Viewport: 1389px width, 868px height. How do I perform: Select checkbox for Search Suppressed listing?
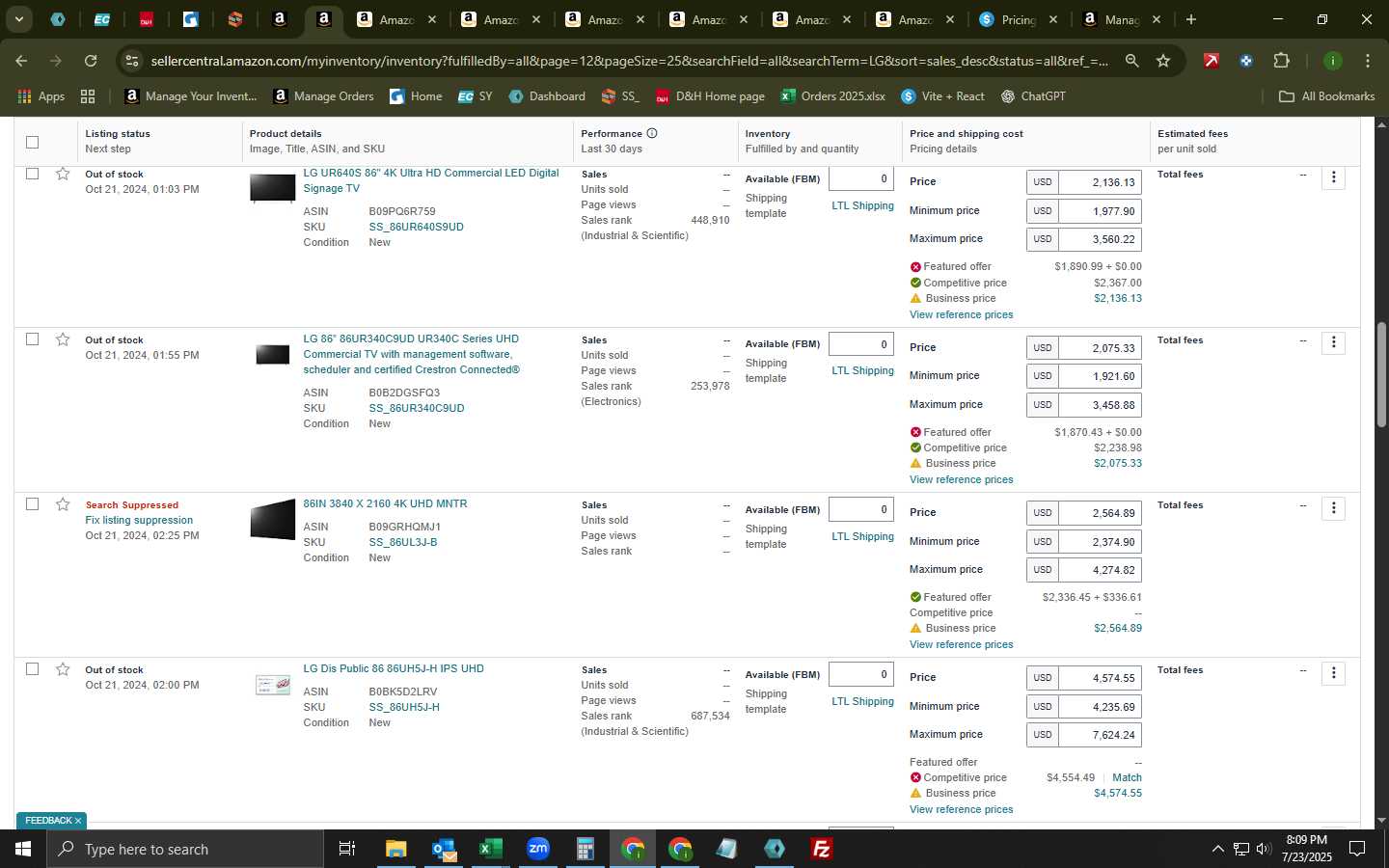pos(32,504)
